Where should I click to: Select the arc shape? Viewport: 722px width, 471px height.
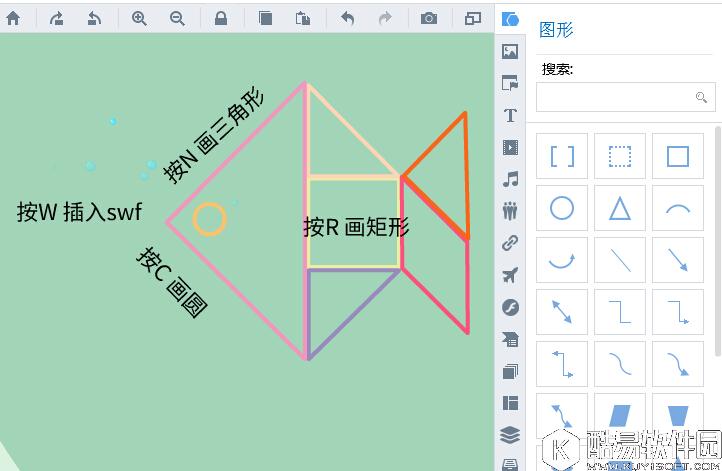678,208
